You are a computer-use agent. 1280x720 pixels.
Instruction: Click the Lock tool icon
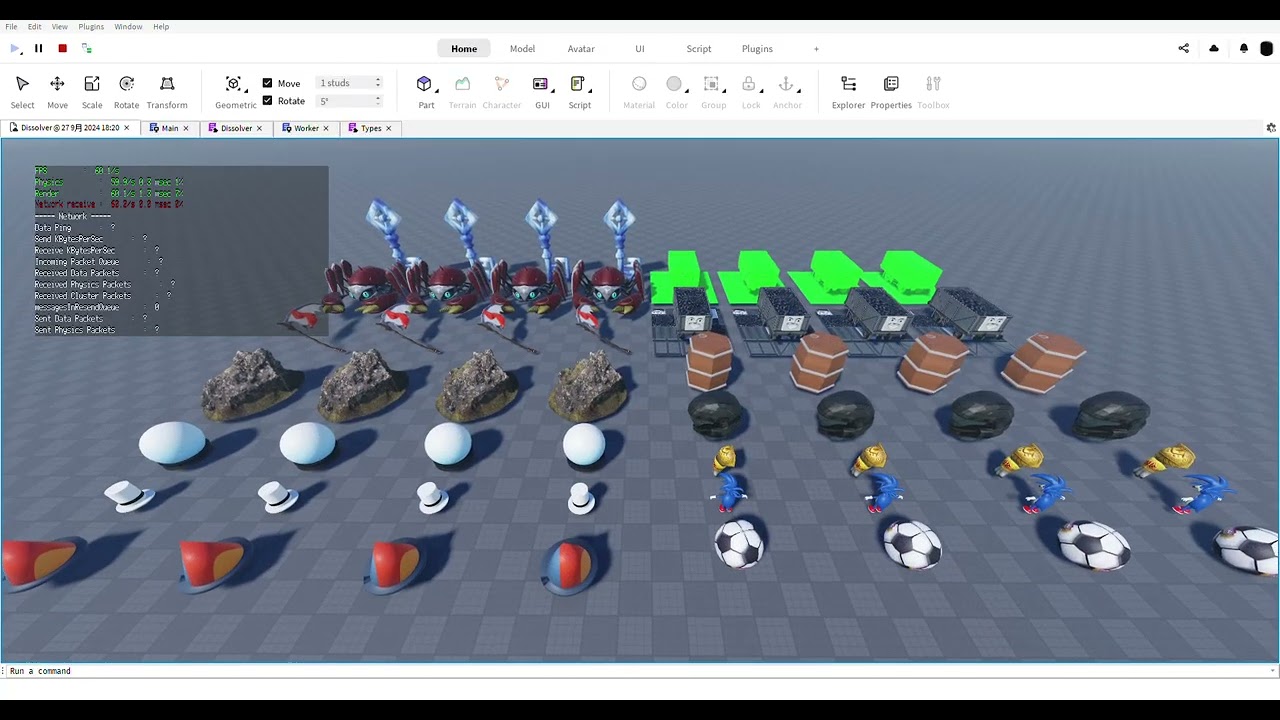748,84
